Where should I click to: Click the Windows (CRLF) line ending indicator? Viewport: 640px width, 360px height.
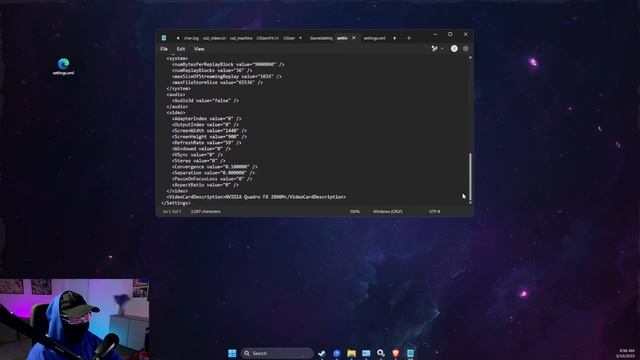pos(387,211)
